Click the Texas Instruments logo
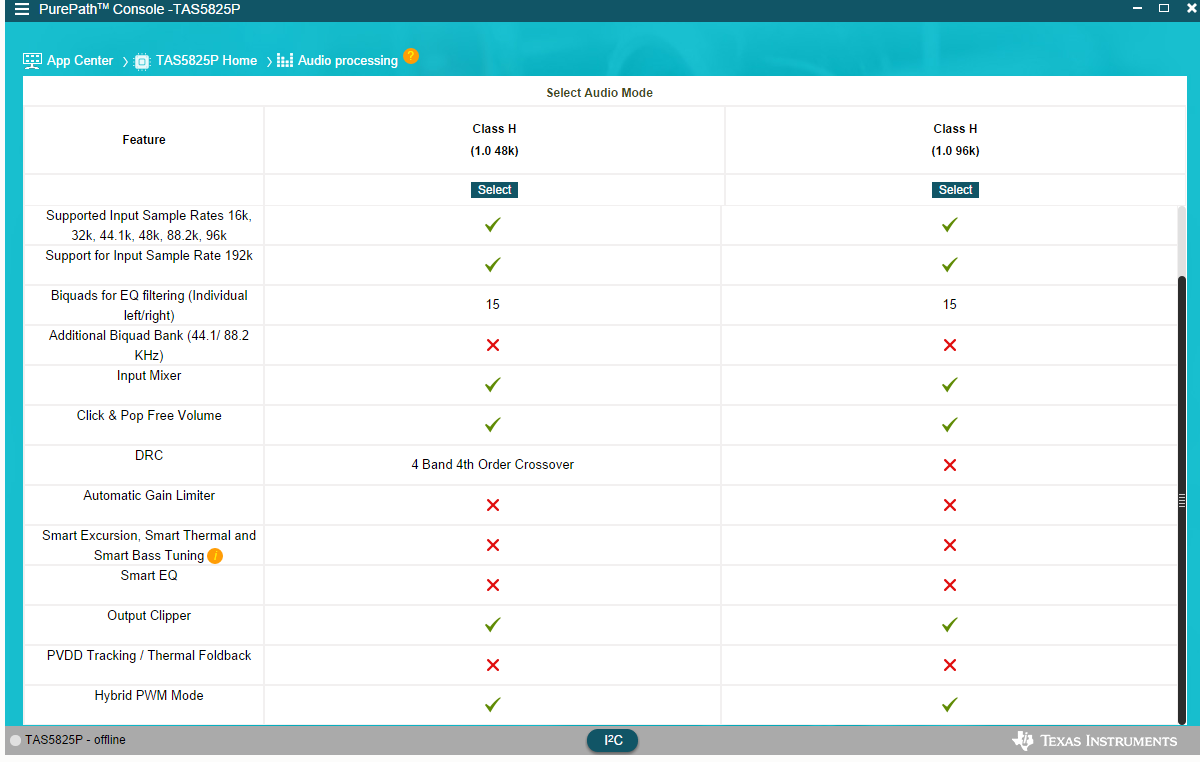Image resolution: width=1200 pixels, height=762 pixels. [1095, 741]
